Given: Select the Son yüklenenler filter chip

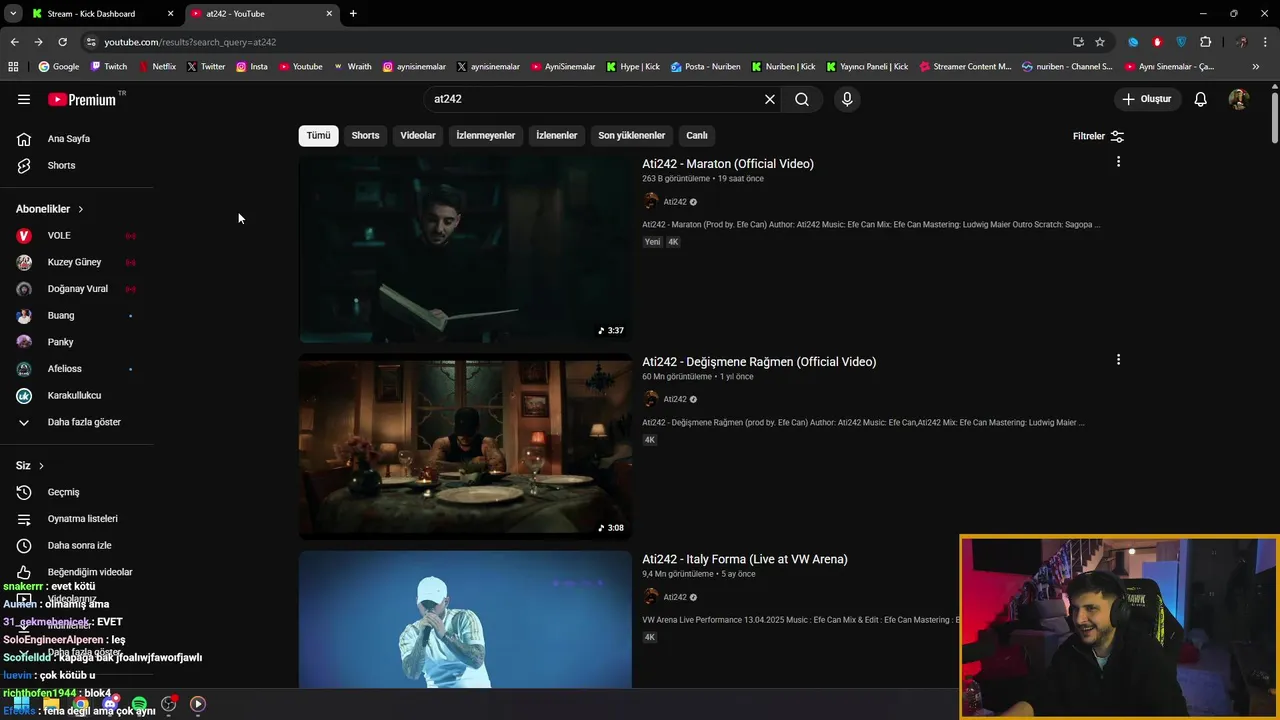Looking at the screenshot, I should (x=631, y=135).
